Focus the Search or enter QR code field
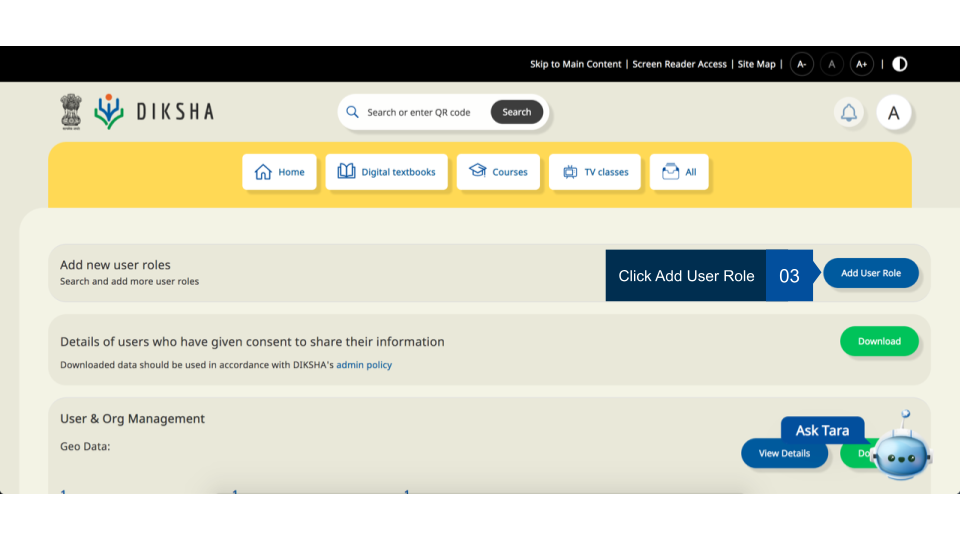Screen dimensions: 960x540 pos(420,112)
